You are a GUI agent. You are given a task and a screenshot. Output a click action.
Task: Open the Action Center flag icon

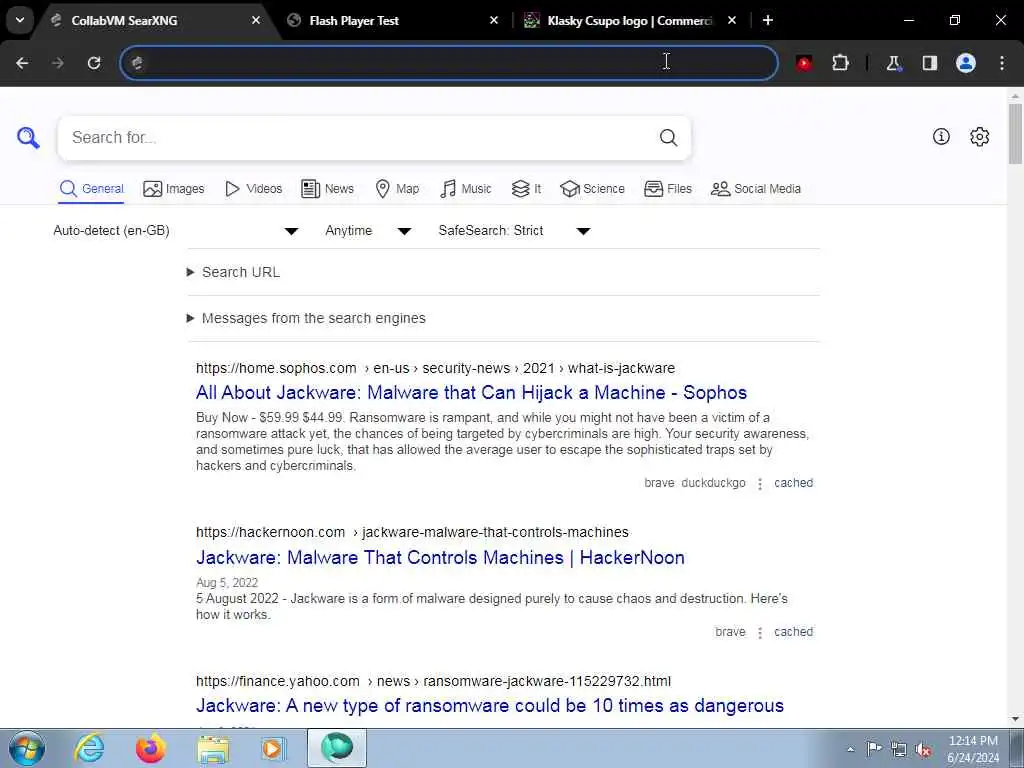(874, 749)
